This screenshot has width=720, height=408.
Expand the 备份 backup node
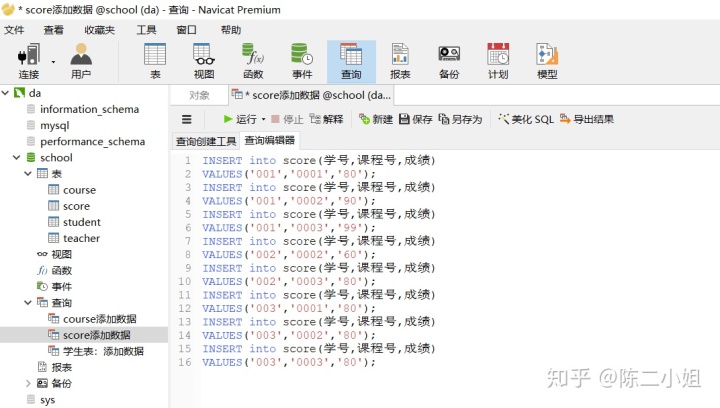(x=28, y=383)
